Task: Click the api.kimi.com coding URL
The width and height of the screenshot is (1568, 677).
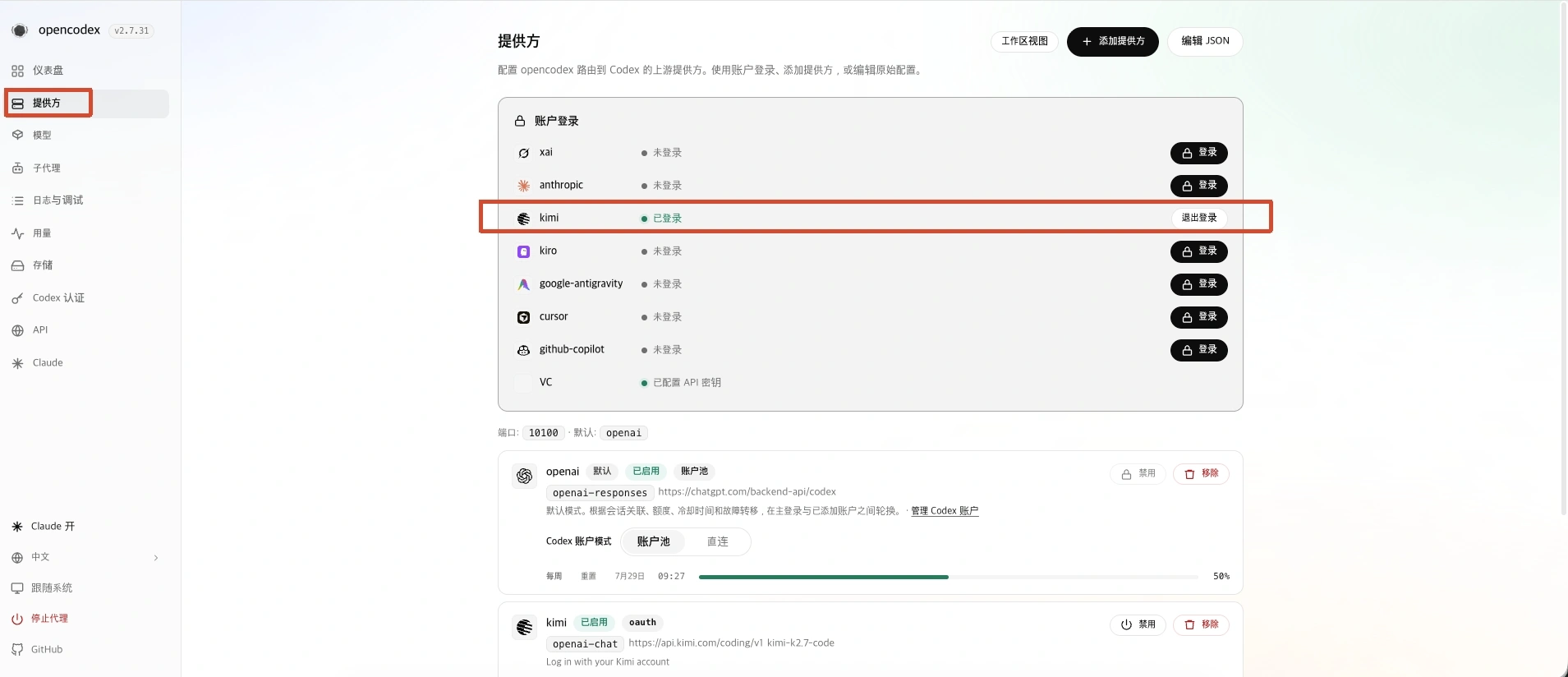Action: tap(696, 643)
